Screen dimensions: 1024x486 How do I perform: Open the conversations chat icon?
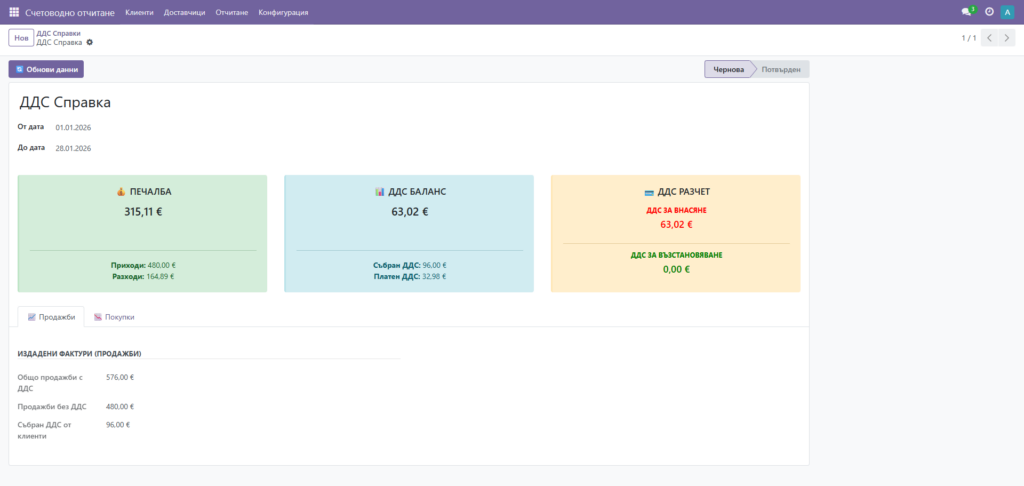pyautogui.click(x=966, y=12)
